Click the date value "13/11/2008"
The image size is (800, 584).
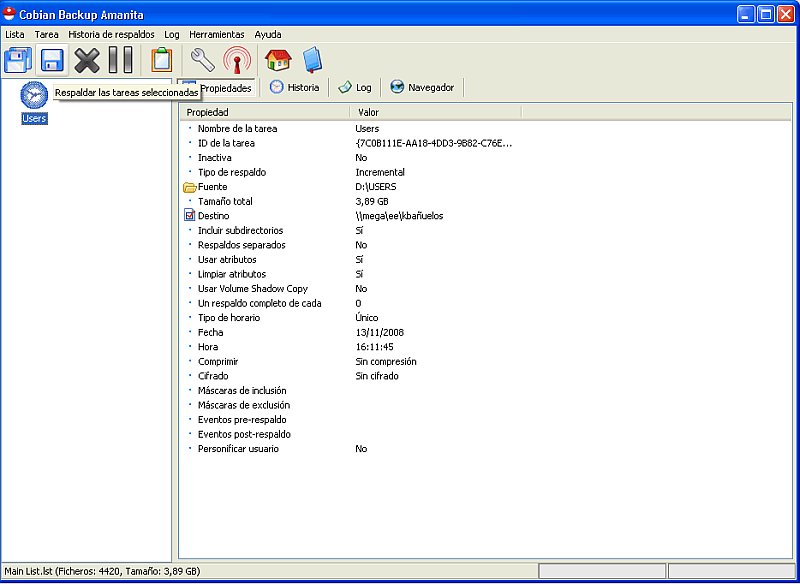(380, 333)
